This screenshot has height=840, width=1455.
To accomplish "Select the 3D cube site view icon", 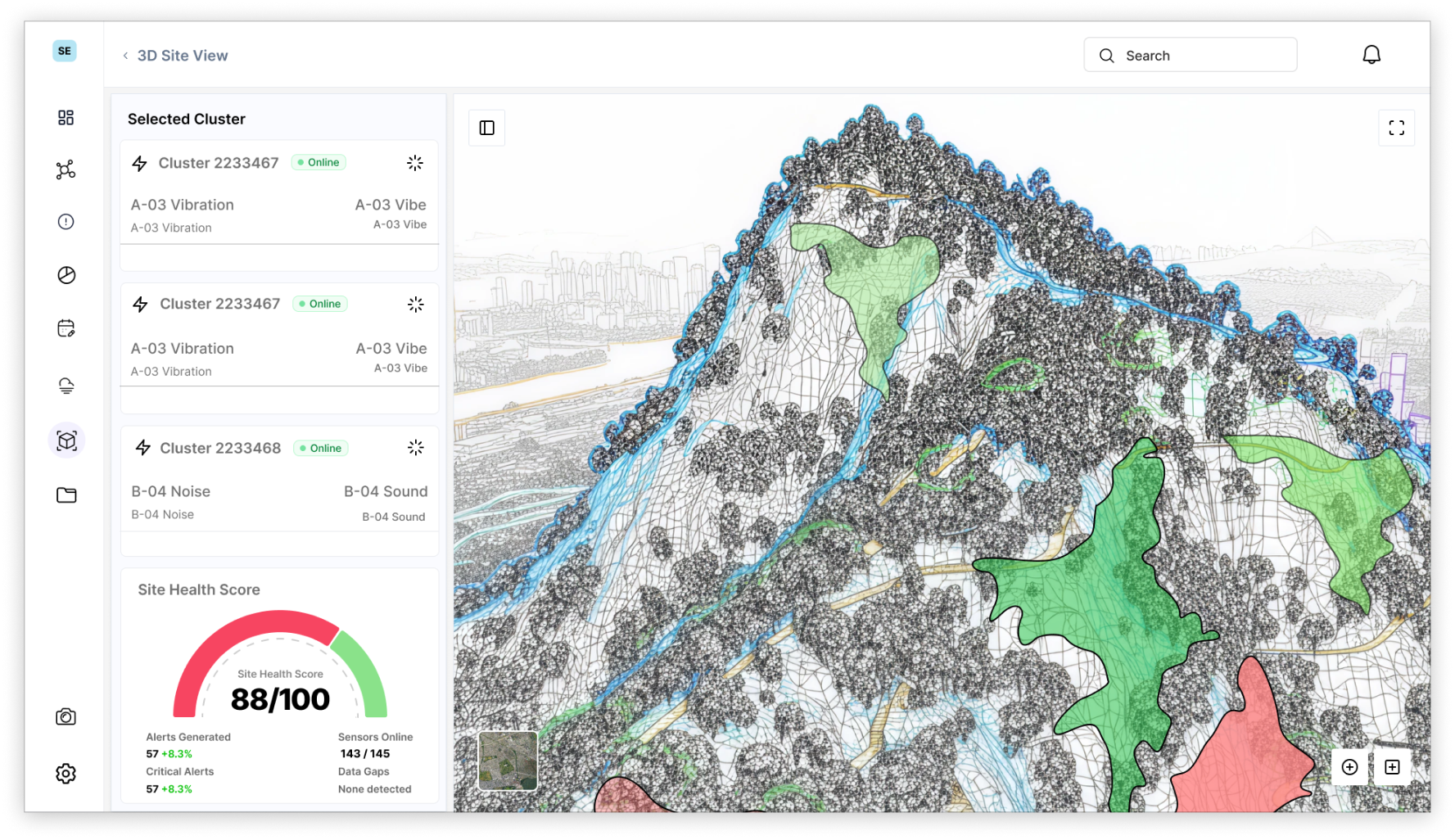I will click(x=66, y=440).
